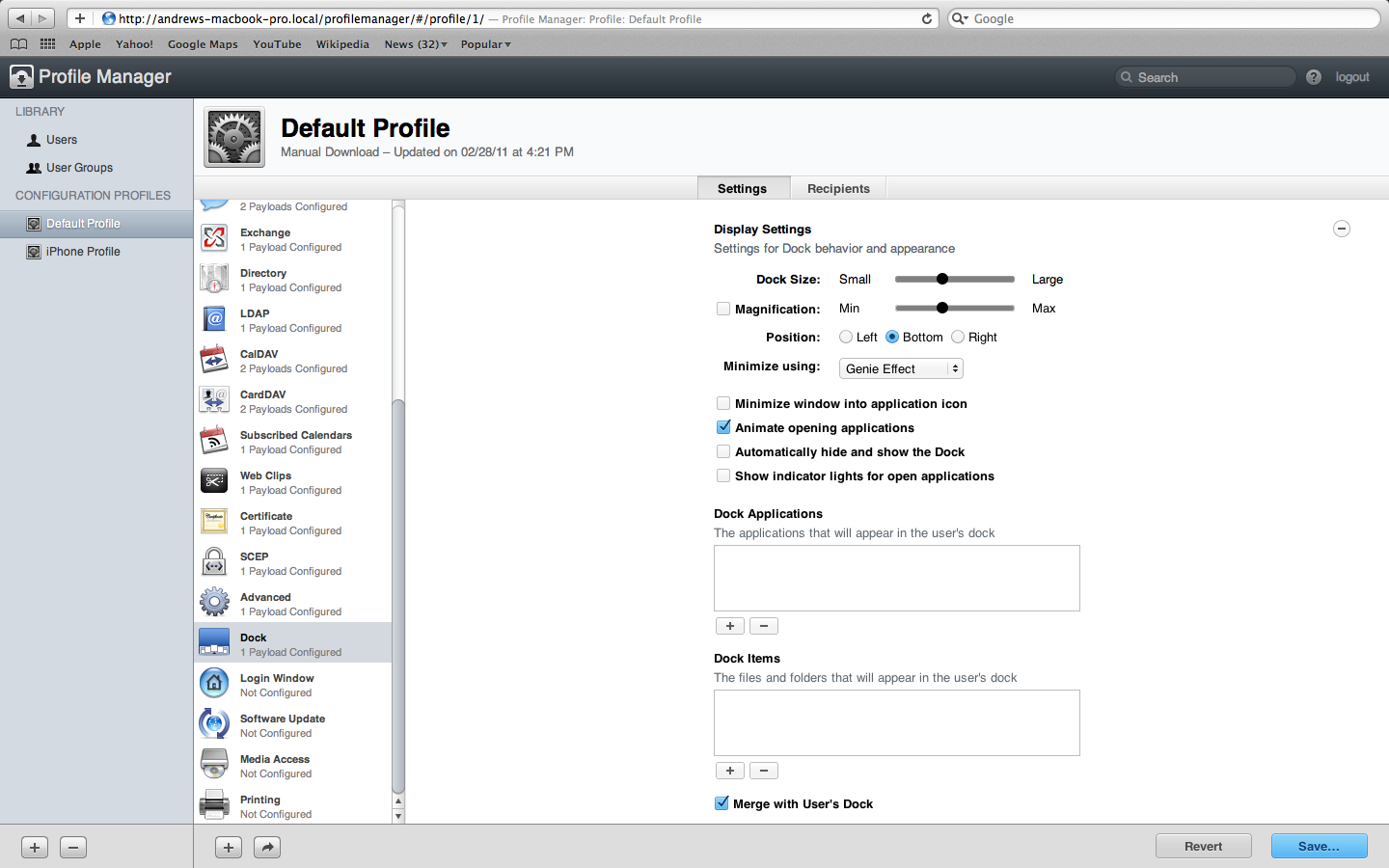
Task: Open the Wikipedia bookmark
Action: [x=342, y=44]
